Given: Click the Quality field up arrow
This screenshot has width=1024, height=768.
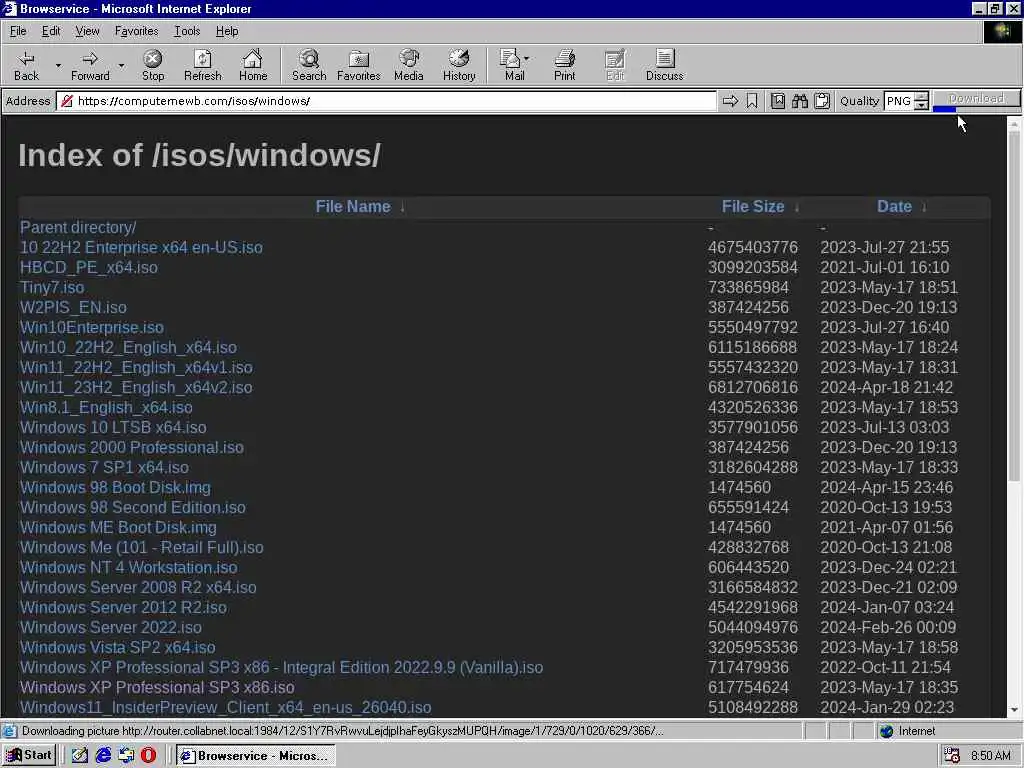Looking at the screenshot, I should coord(921,97).
